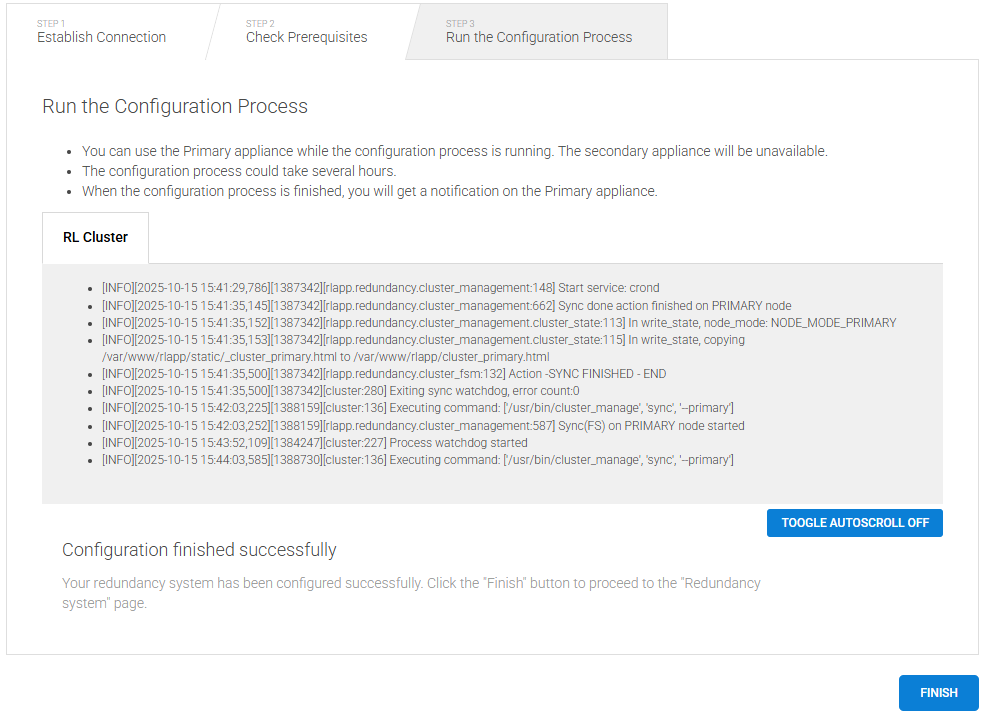Viewport: 995px width, 724px height.
Task: Click the 'could take several hours' bullet note
Action: (239, 171)
